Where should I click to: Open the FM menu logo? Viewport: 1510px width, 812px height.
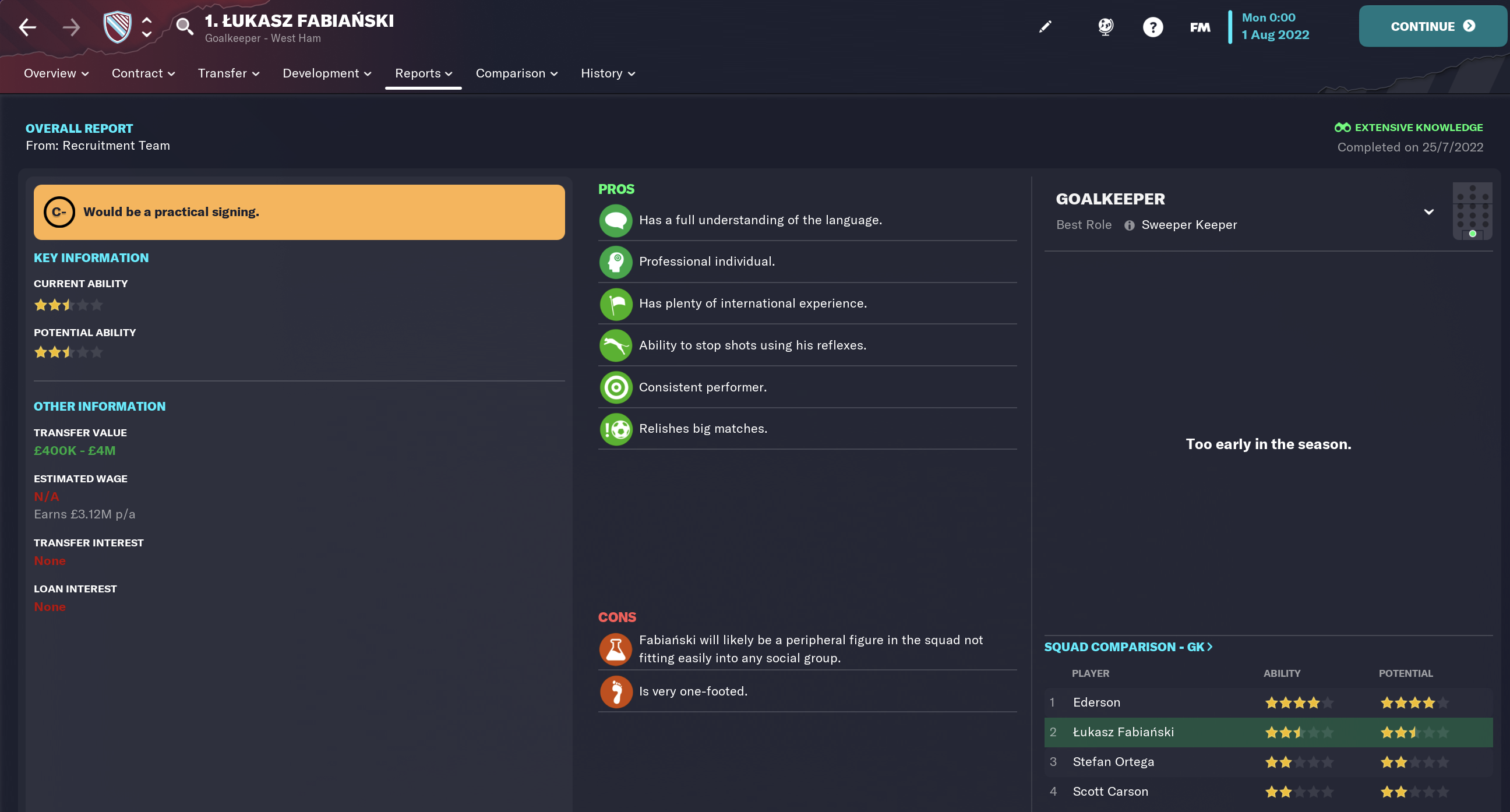(1200, 27)
